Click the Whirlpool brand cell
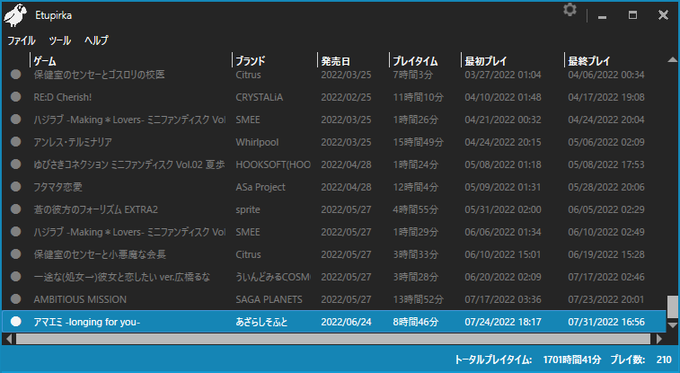This screenshot has width=680, height=373. pyautogui.click(x=257, y=142)
